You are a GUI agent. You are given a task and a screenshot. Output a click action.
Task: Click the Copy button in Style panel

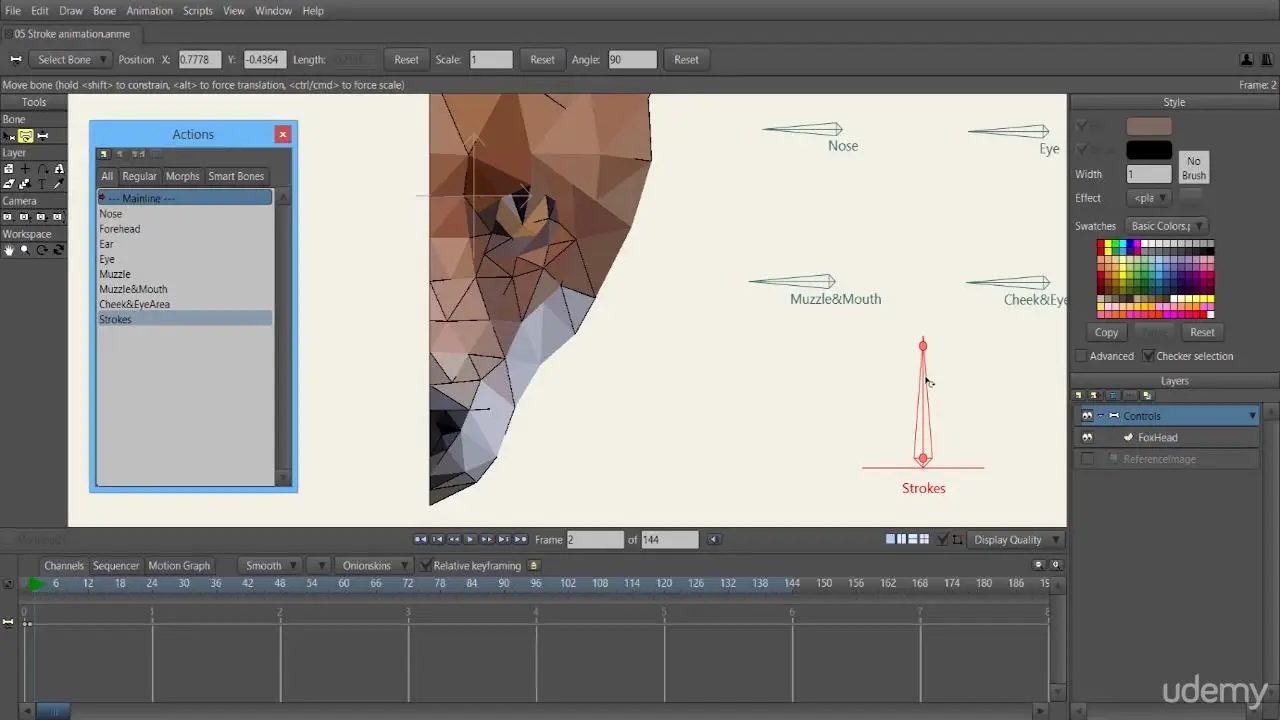click(x=1106, y=333)
